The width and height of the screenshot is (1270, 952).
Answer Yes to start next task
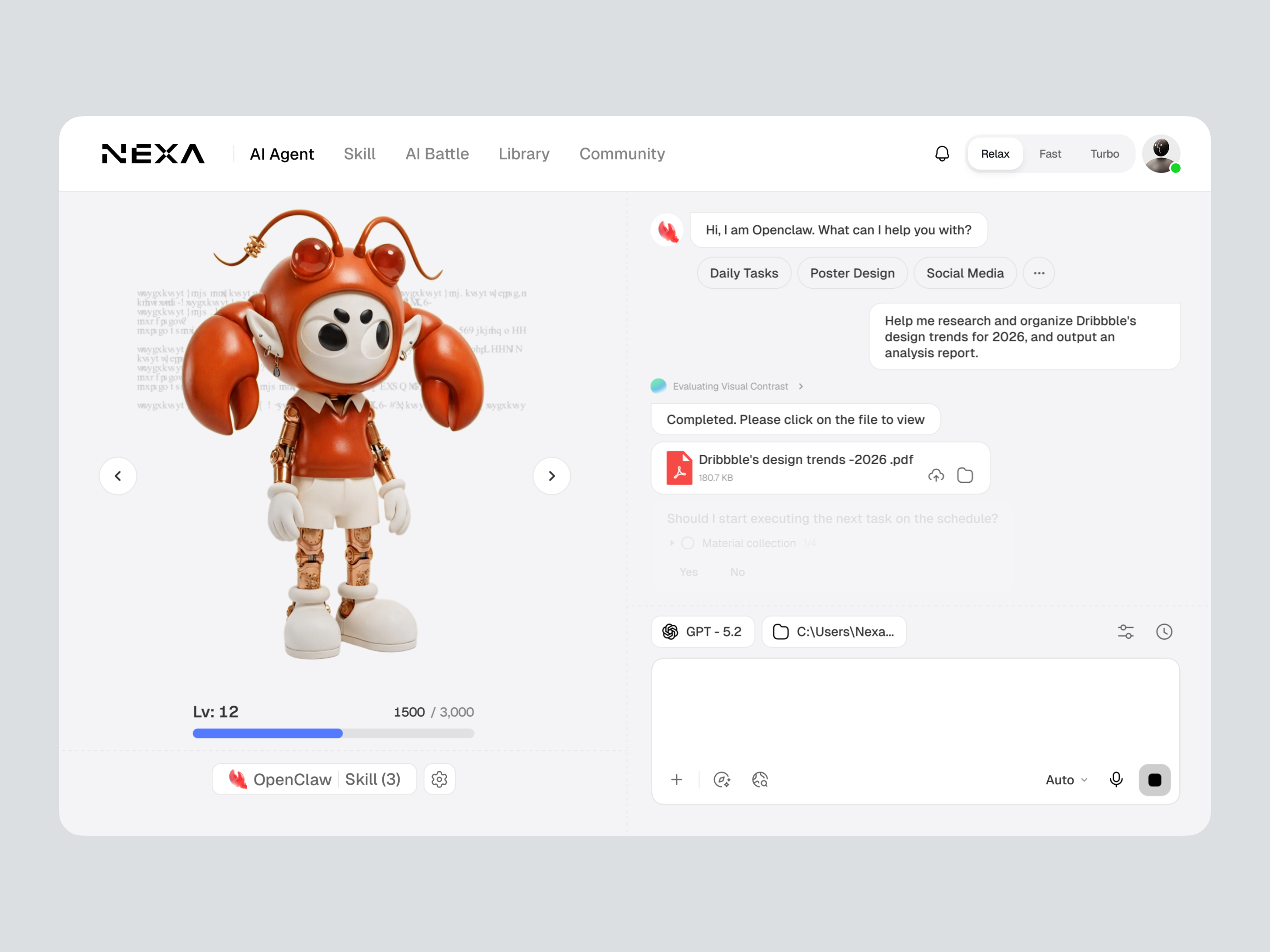click(689, 572)
